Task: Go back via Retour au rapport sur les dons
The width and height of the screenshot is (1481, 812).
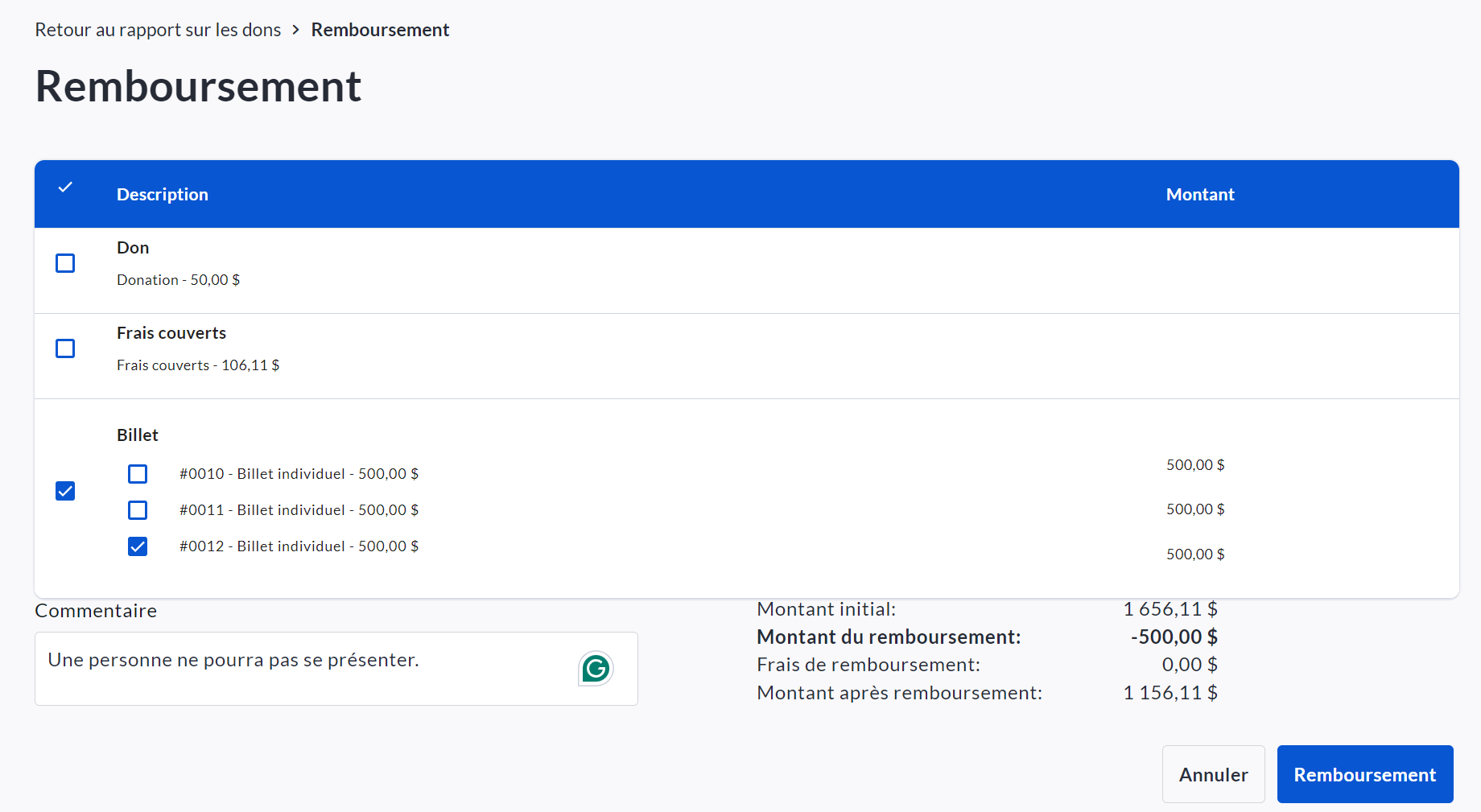Action: [x=158, y=30]
